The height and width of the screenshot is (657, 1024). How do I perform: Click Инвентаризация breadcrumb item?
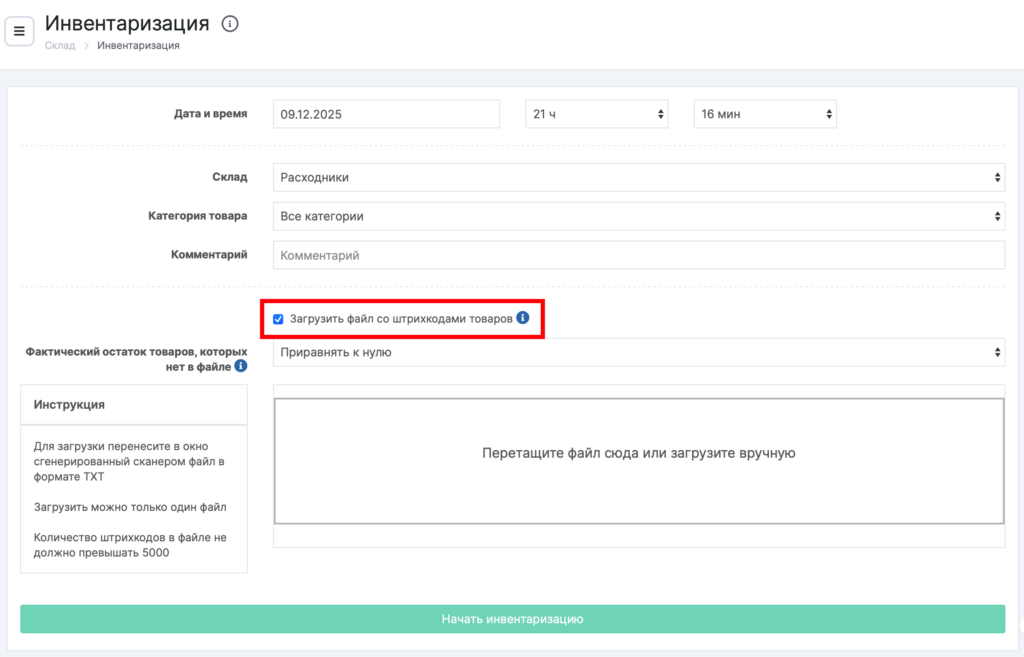tap(138, 46)
